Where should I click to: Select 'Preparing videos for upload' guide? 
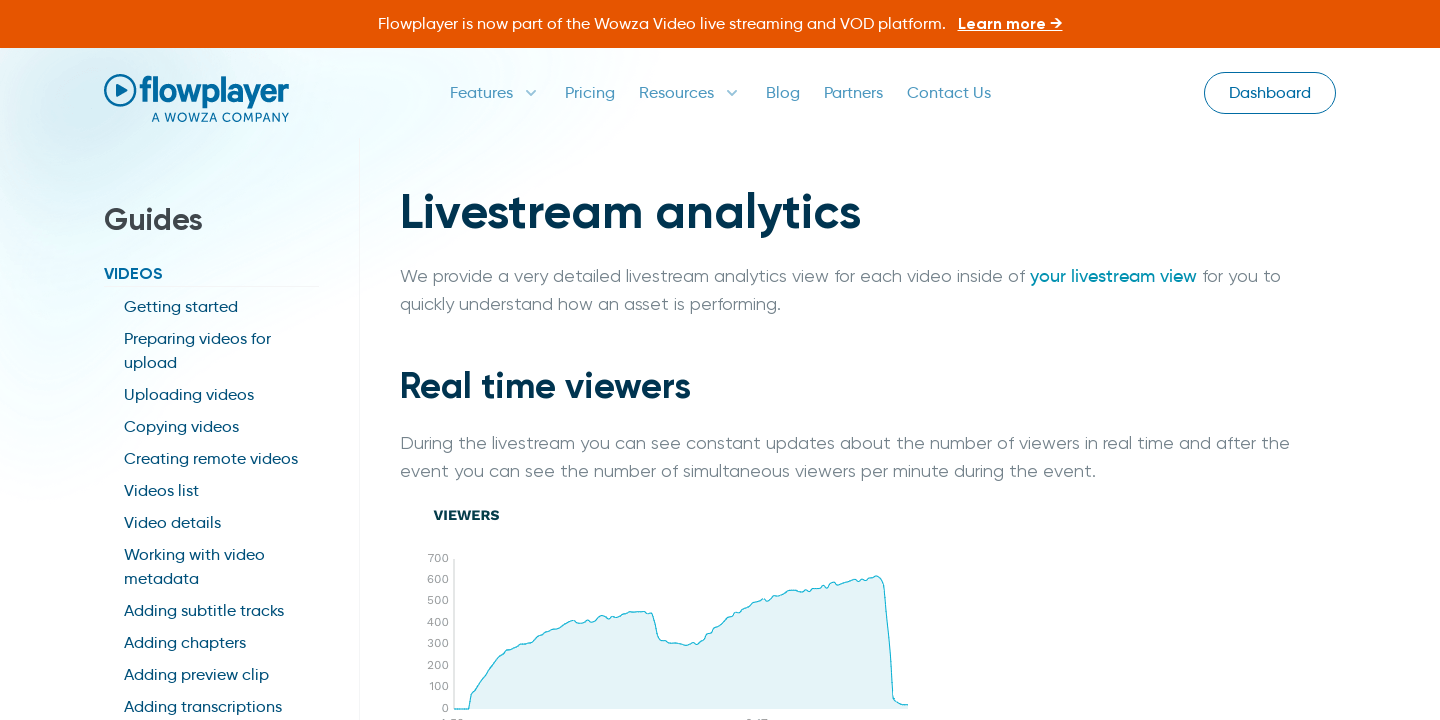[x=197, y=350]
